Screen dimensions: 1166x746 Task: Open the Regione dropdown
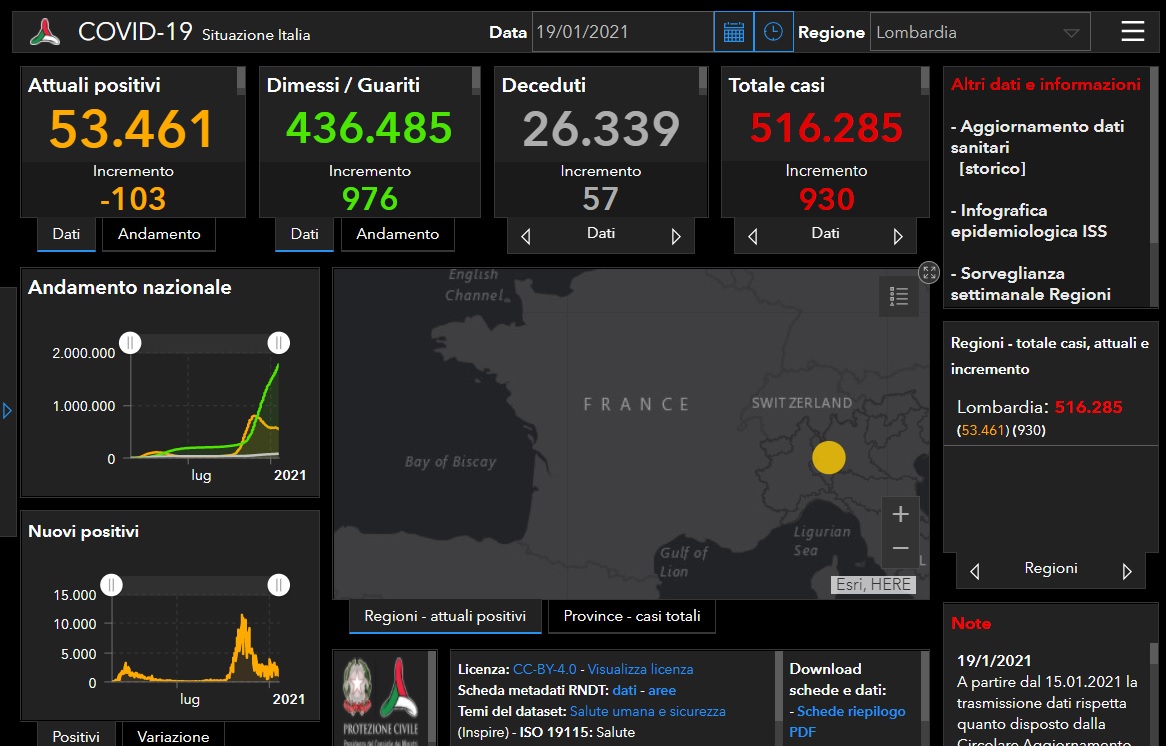980,32
